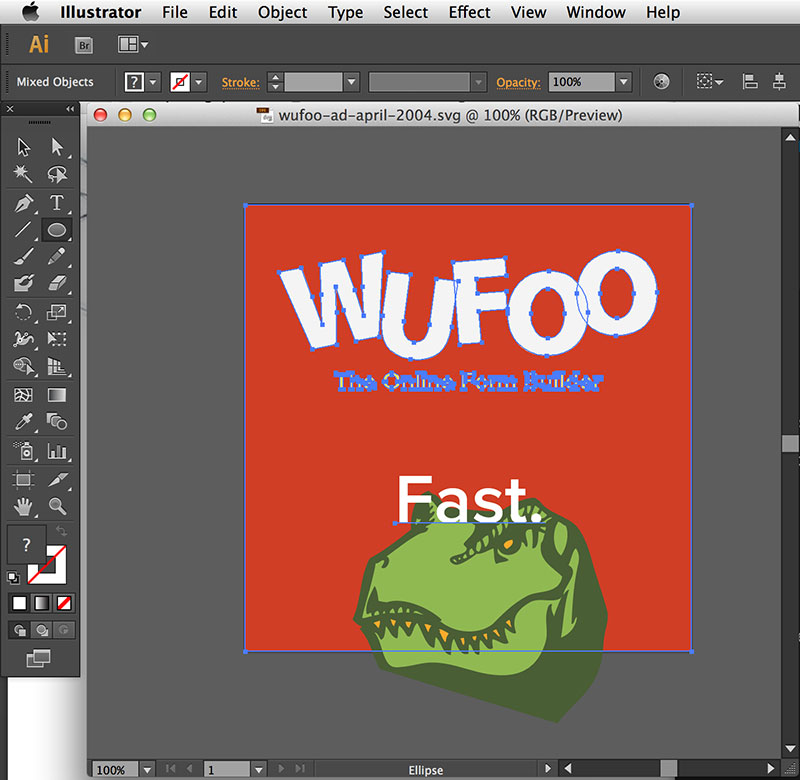Click the Recolor Artwork wheel icon
The height and width of the screenshot is (780, 800).
(661, 81)
